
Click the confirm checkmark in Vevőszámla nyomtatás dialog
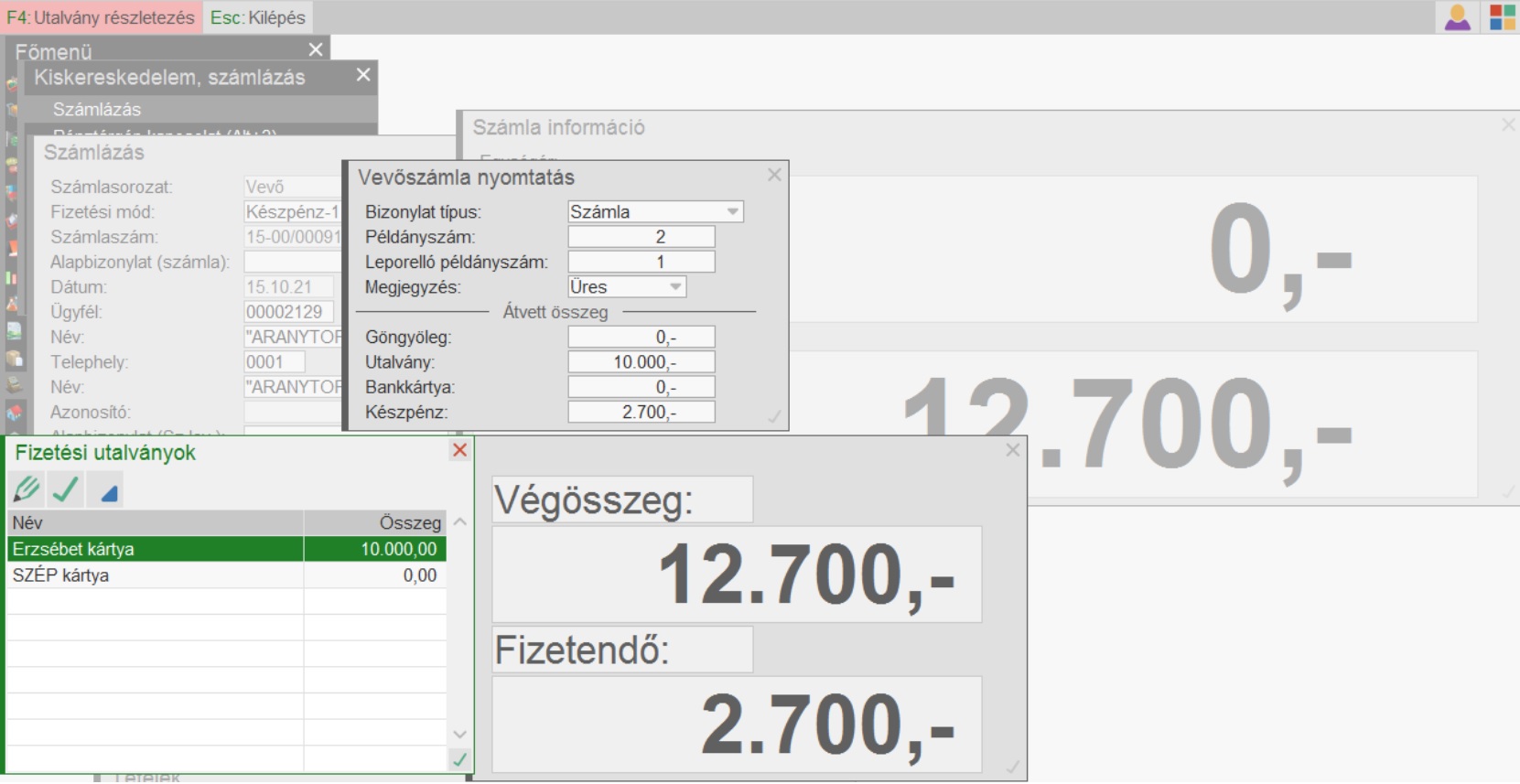click(x=774, y=417)
